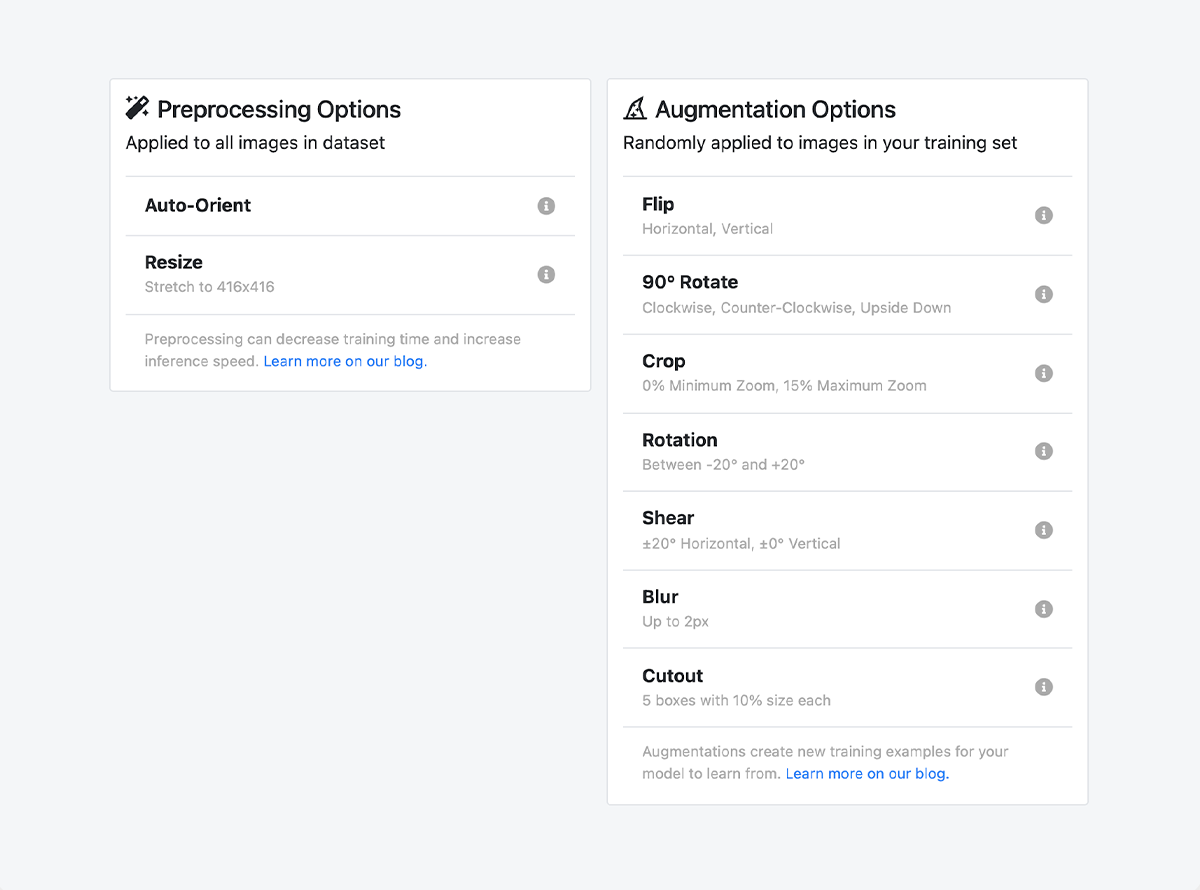Open the Blur info icon

point(1044,609)
